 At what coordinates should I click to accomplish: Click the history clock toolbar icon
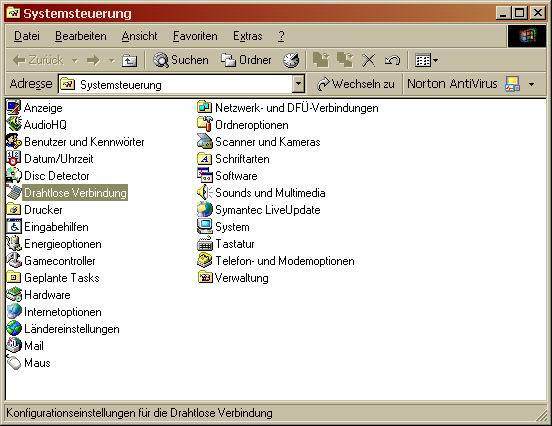[x=291, y=60]
